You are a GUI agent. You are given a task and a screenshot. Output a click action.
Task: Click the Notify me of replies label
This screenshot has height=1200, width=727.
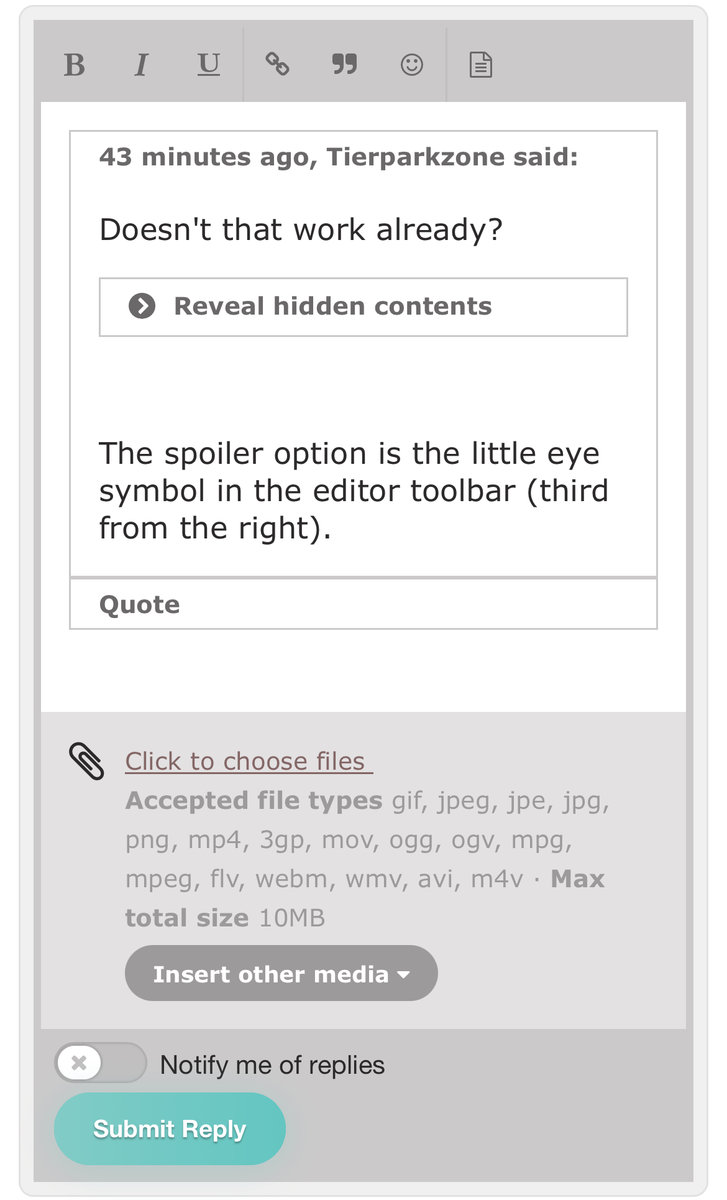pos(272,1065)
